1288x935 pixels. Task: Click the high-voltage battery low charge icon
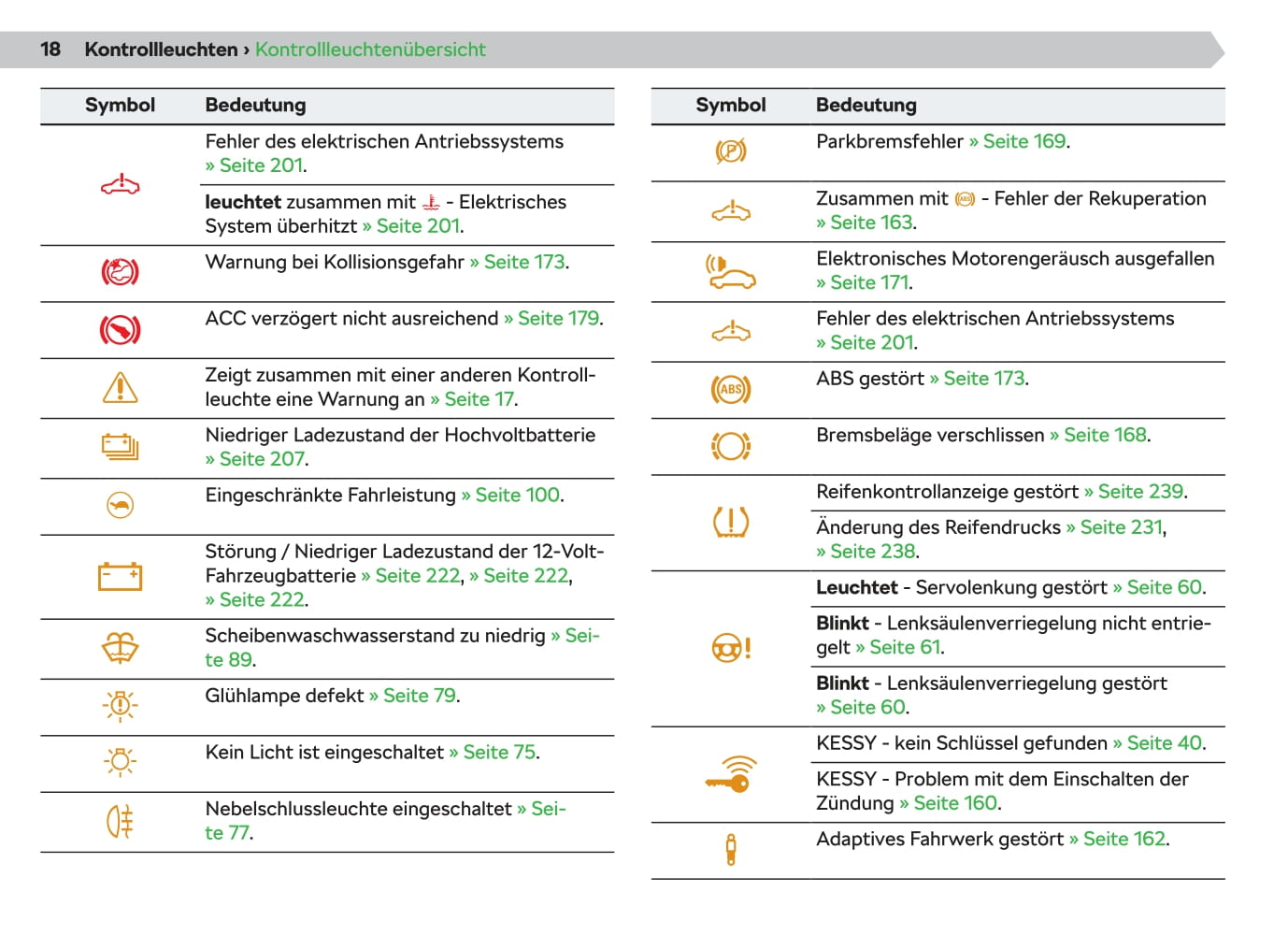point(120,447)
